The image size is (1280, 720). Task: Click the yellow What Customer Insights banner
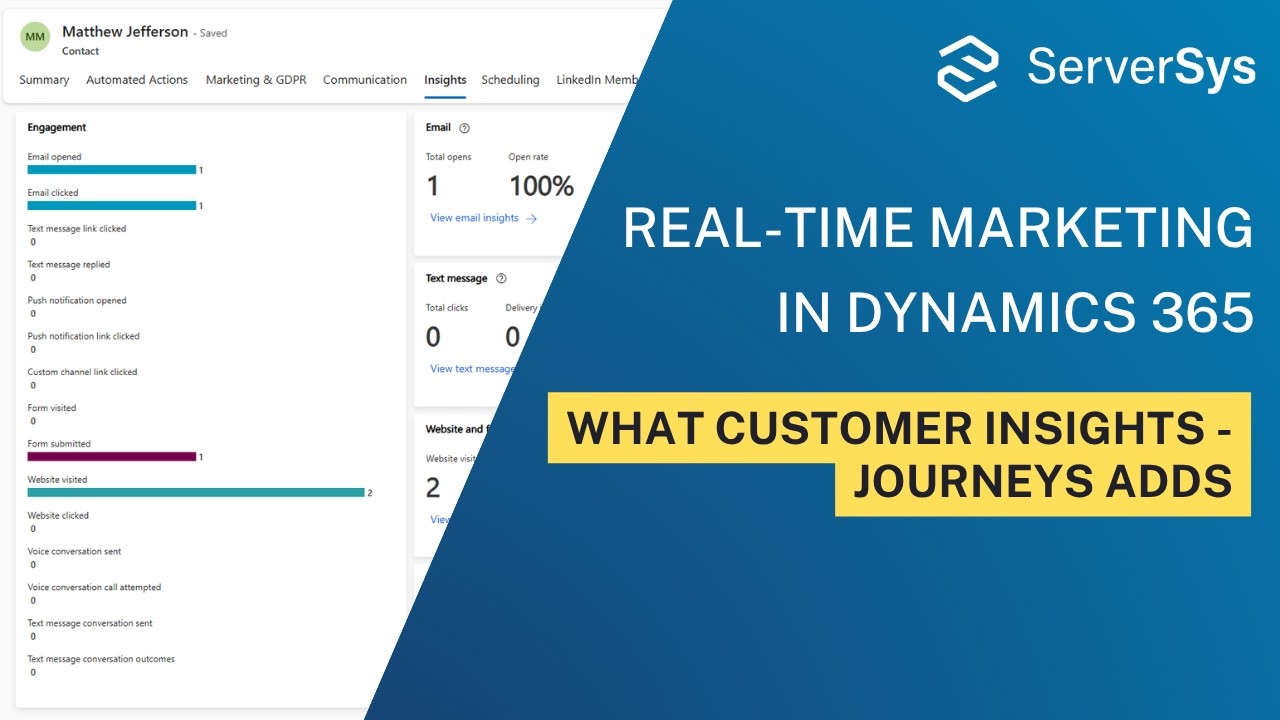pos(899,428)
